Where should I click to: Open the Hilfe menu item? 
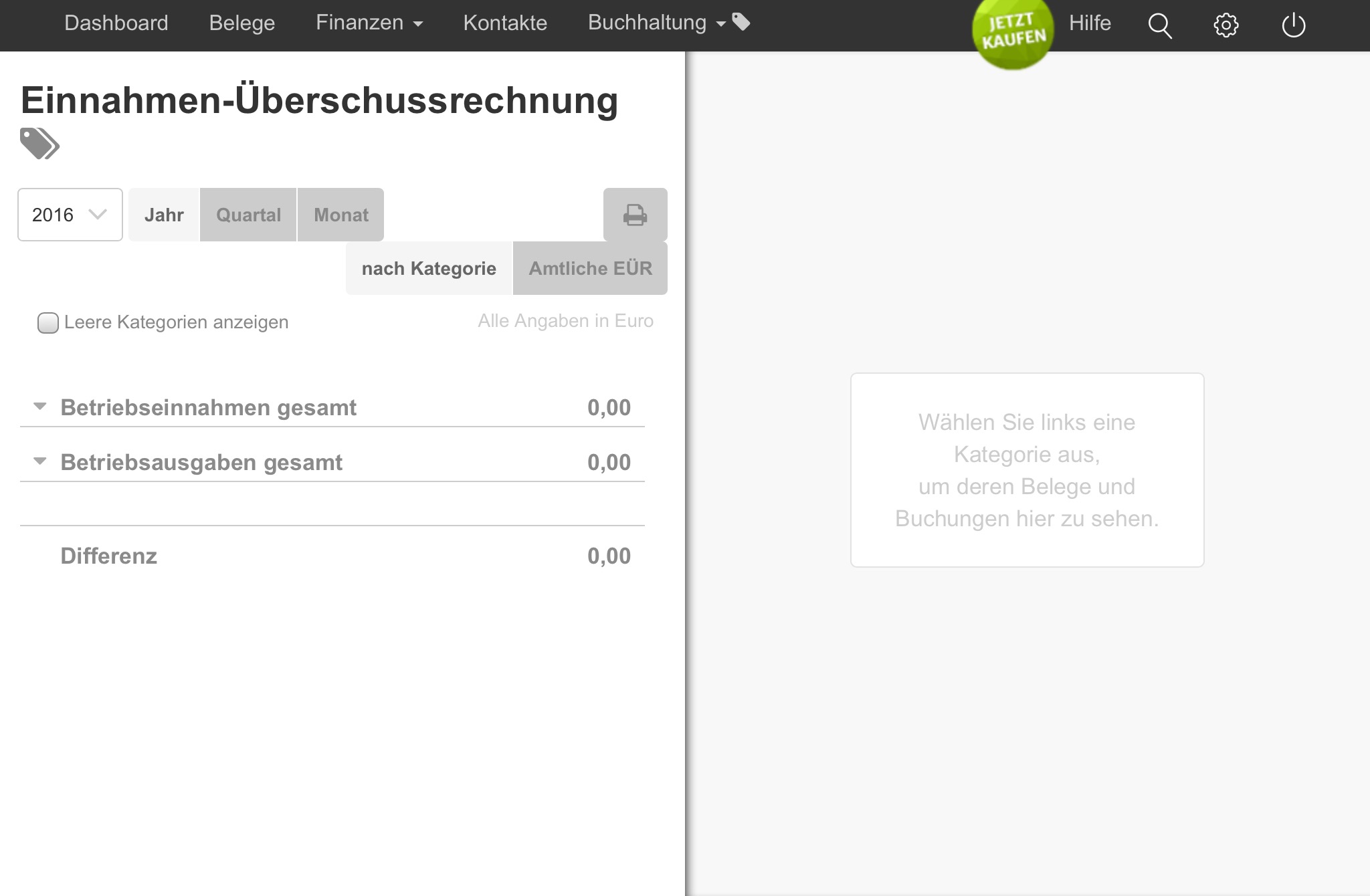1090,23
